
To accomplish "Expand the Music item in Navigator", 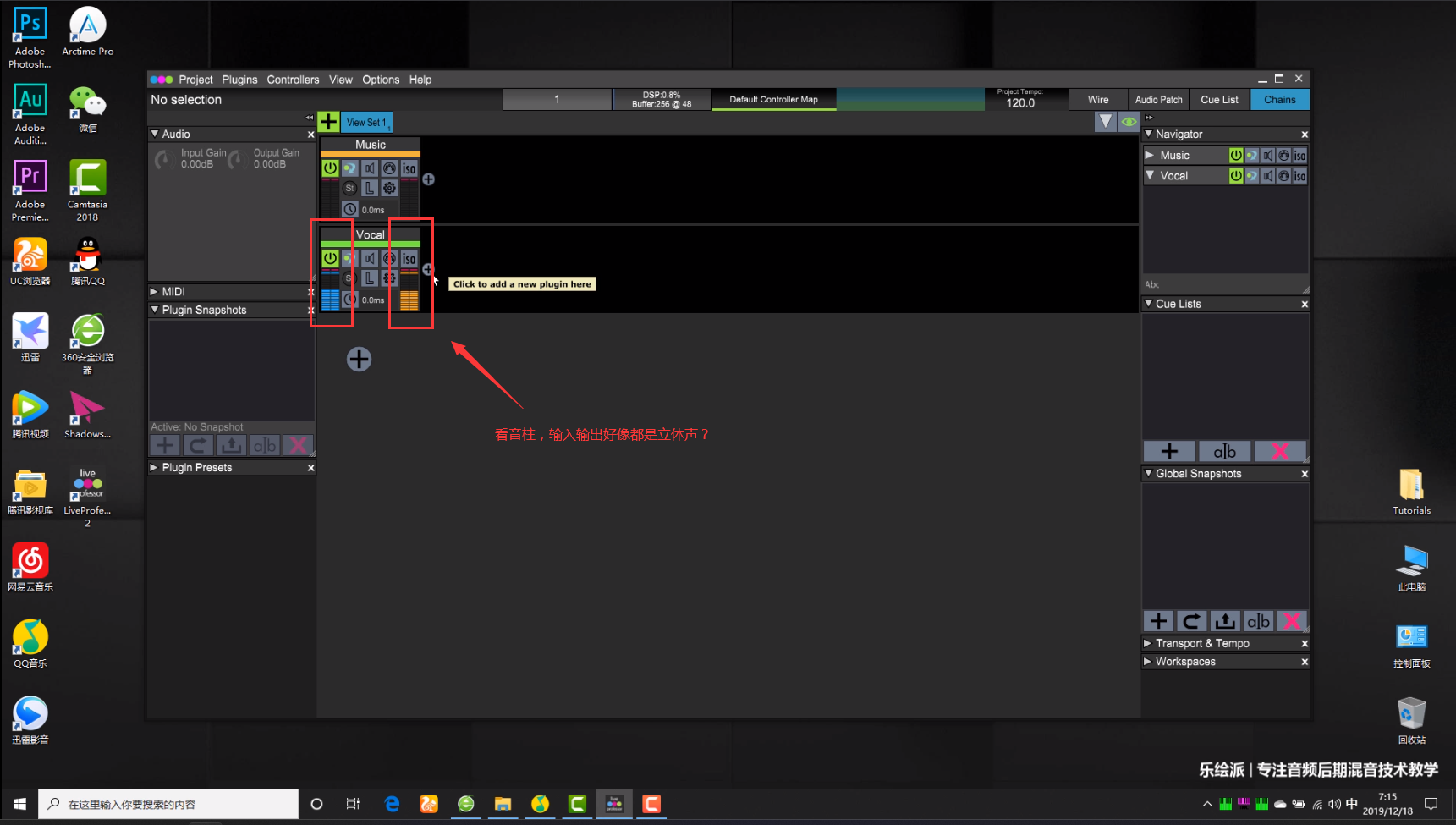I will point(1150,156).
